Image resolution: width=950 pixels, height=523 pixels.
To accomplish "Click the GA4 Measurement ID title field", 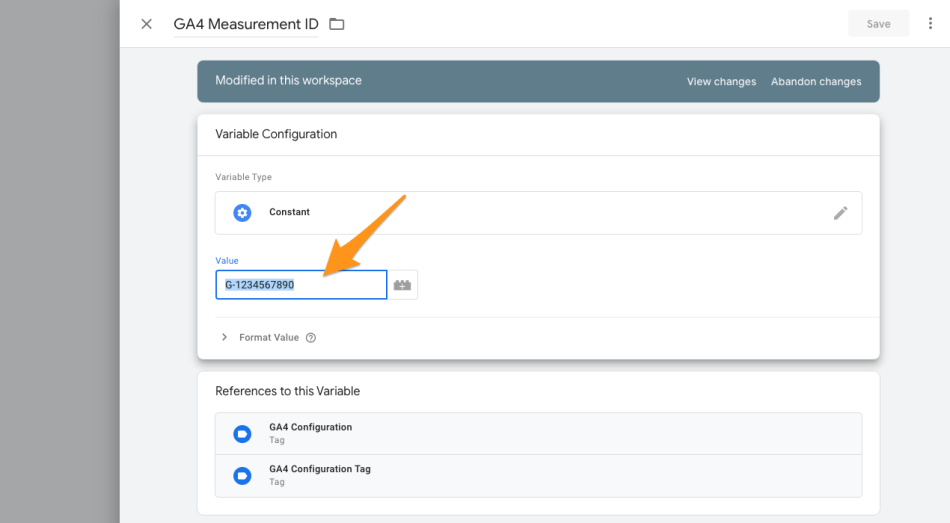I will [x=245, y=24].
